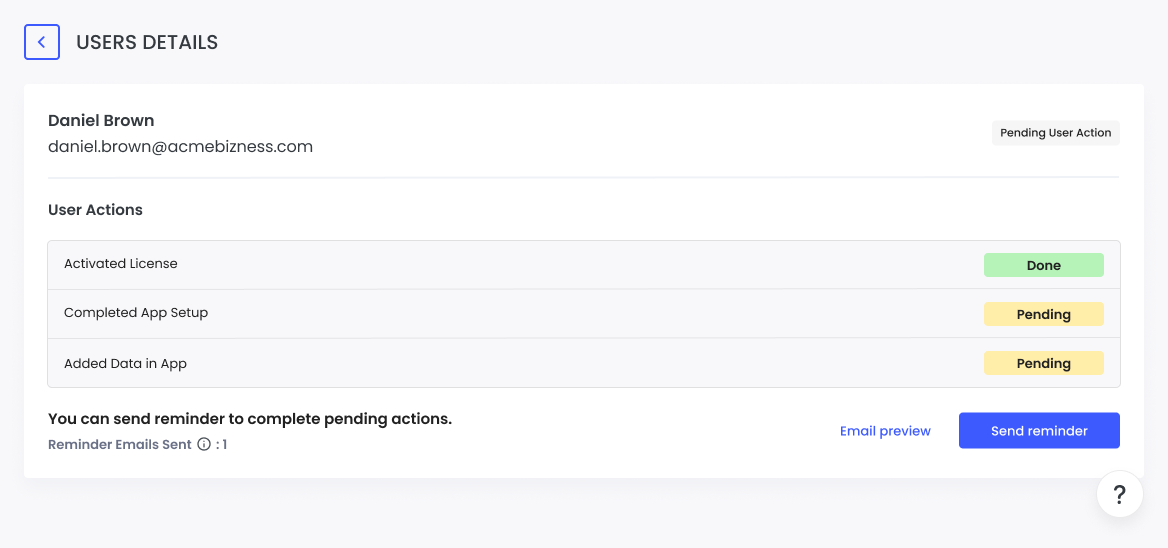Select the Added Data in App row label
The width and height of the screenshot is (1168, 548).
point(125,364)
